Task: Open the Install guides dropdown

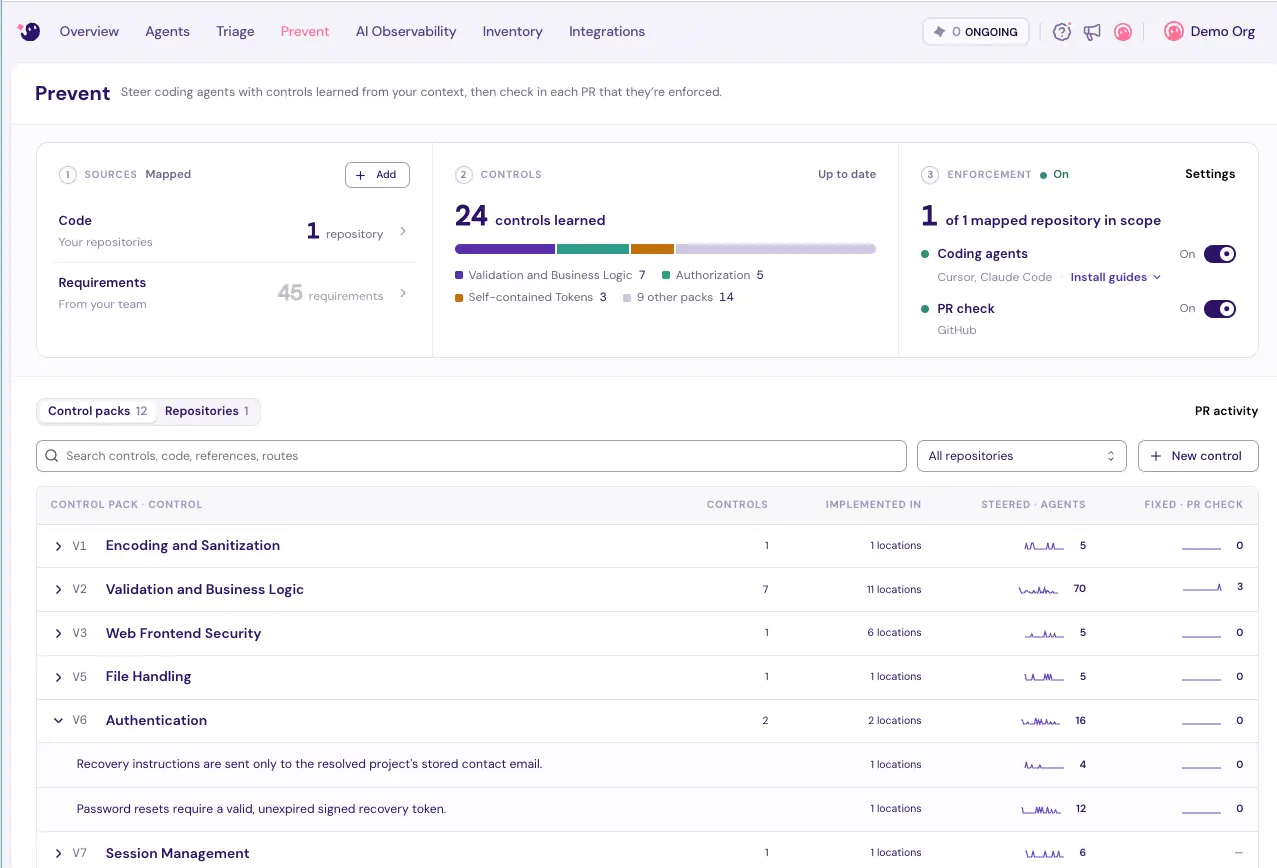Action: click(x=1116, y=277)
